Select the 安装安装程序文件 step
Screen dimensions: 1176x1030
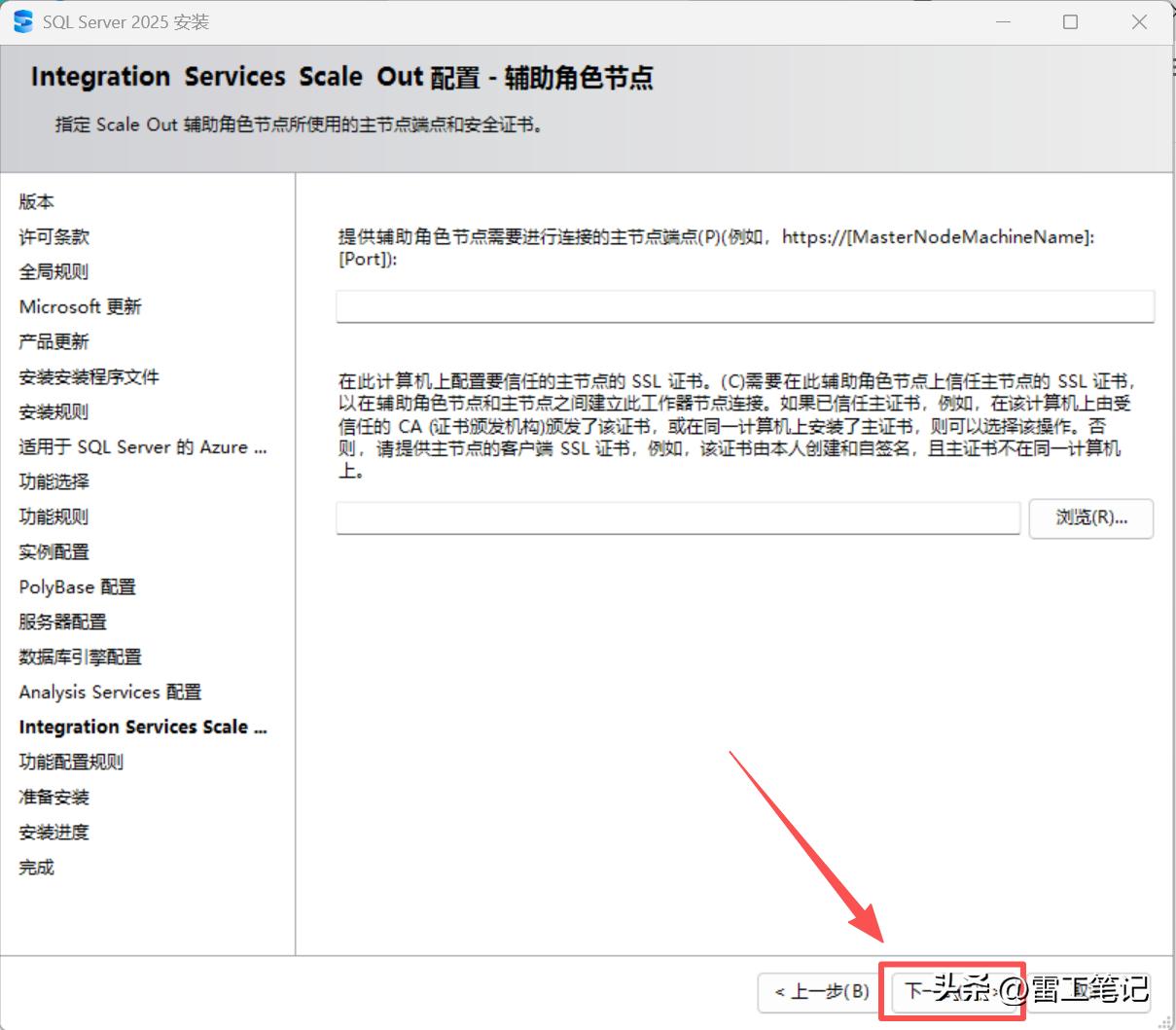(89, 376)
